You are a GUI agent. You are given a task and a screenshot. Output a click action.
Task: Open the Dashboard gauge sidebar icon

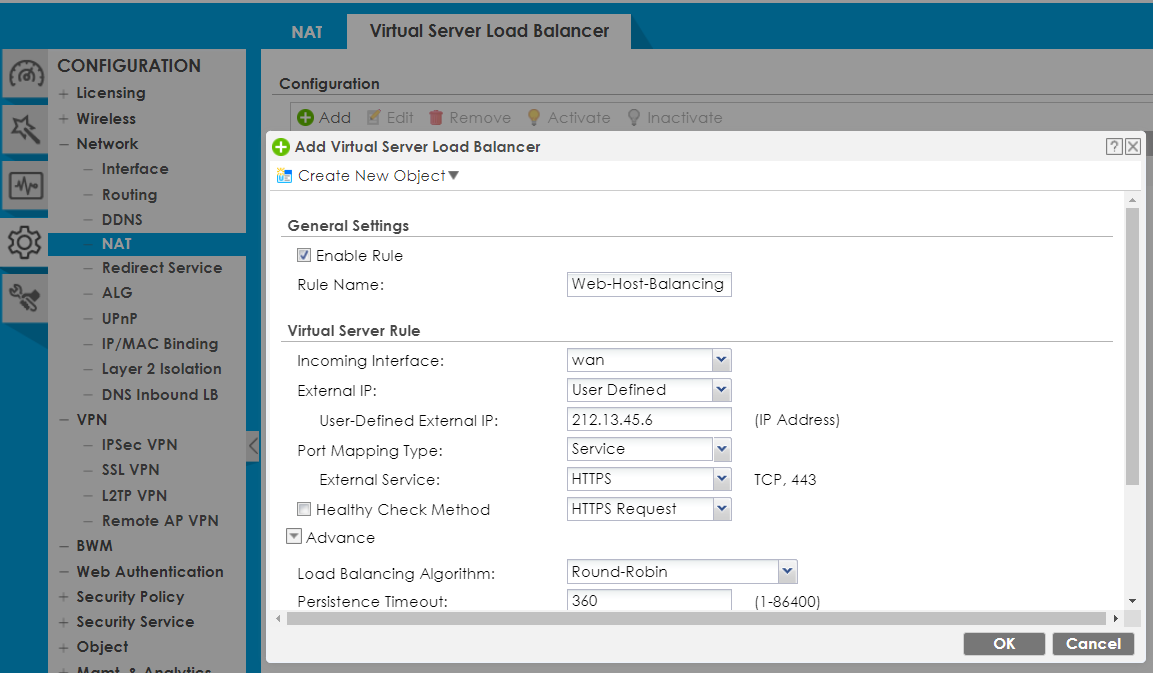(x=25, y=74)
